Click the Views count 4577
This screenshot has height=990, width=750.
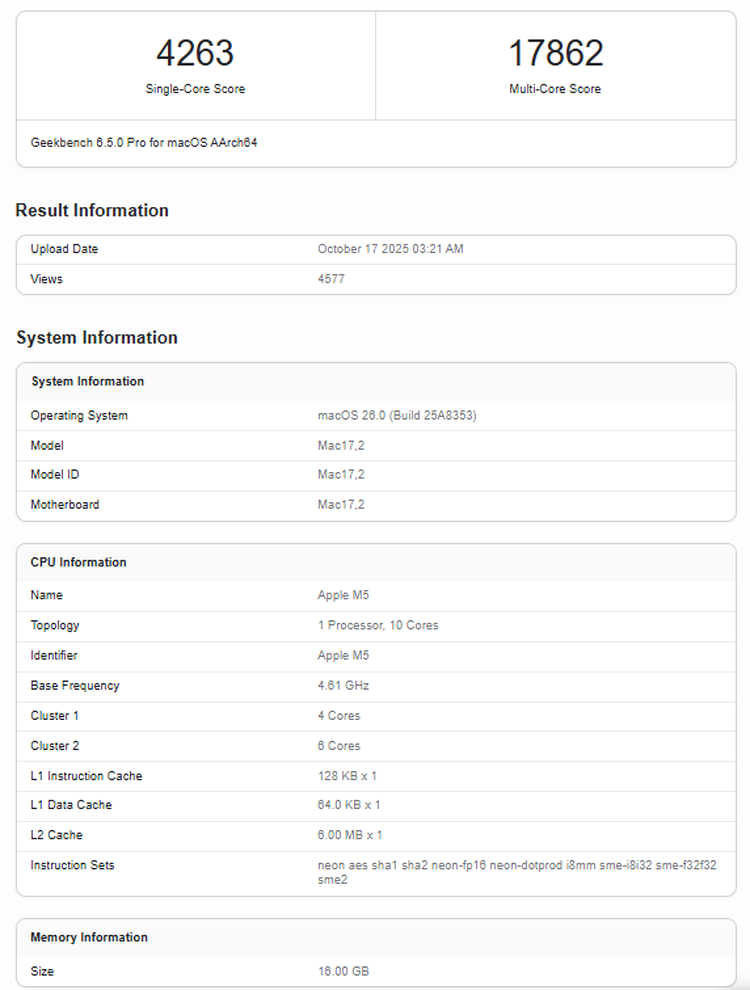pyautogui.click(x=331, y=279)
